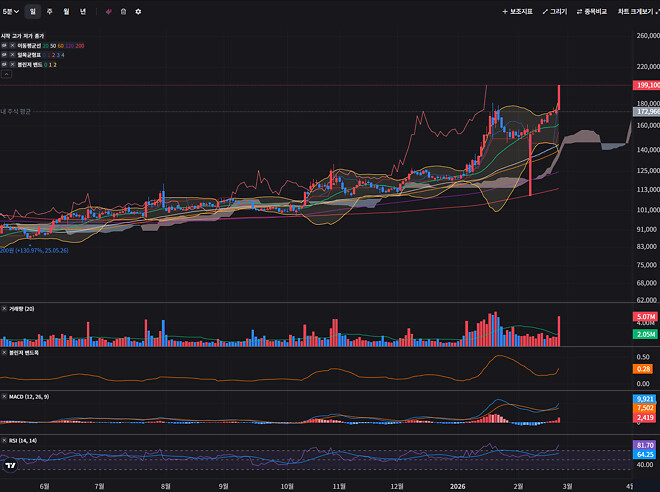Click the 거래량 (20) pane title
660x492 pixels.
[21, 309]
